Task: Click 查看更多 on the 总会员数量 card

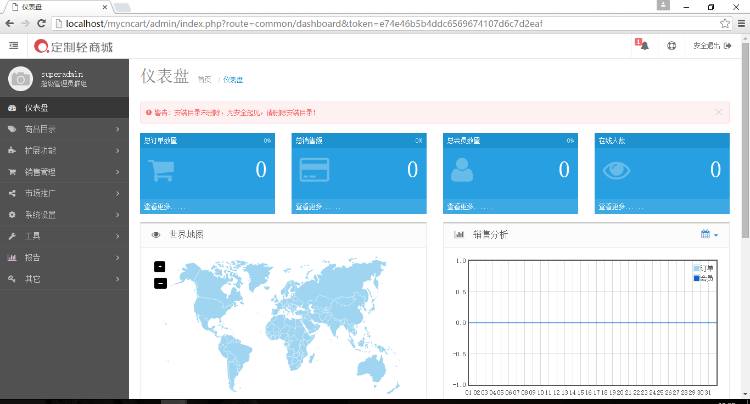Action: tap(469, 207)
